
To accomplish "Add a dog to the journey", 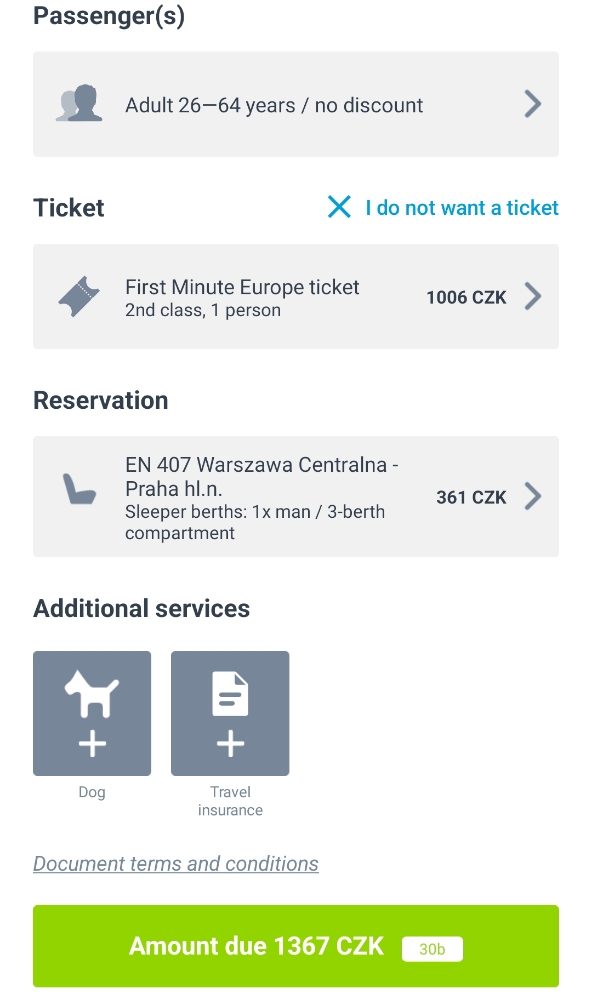I will 92,713.
